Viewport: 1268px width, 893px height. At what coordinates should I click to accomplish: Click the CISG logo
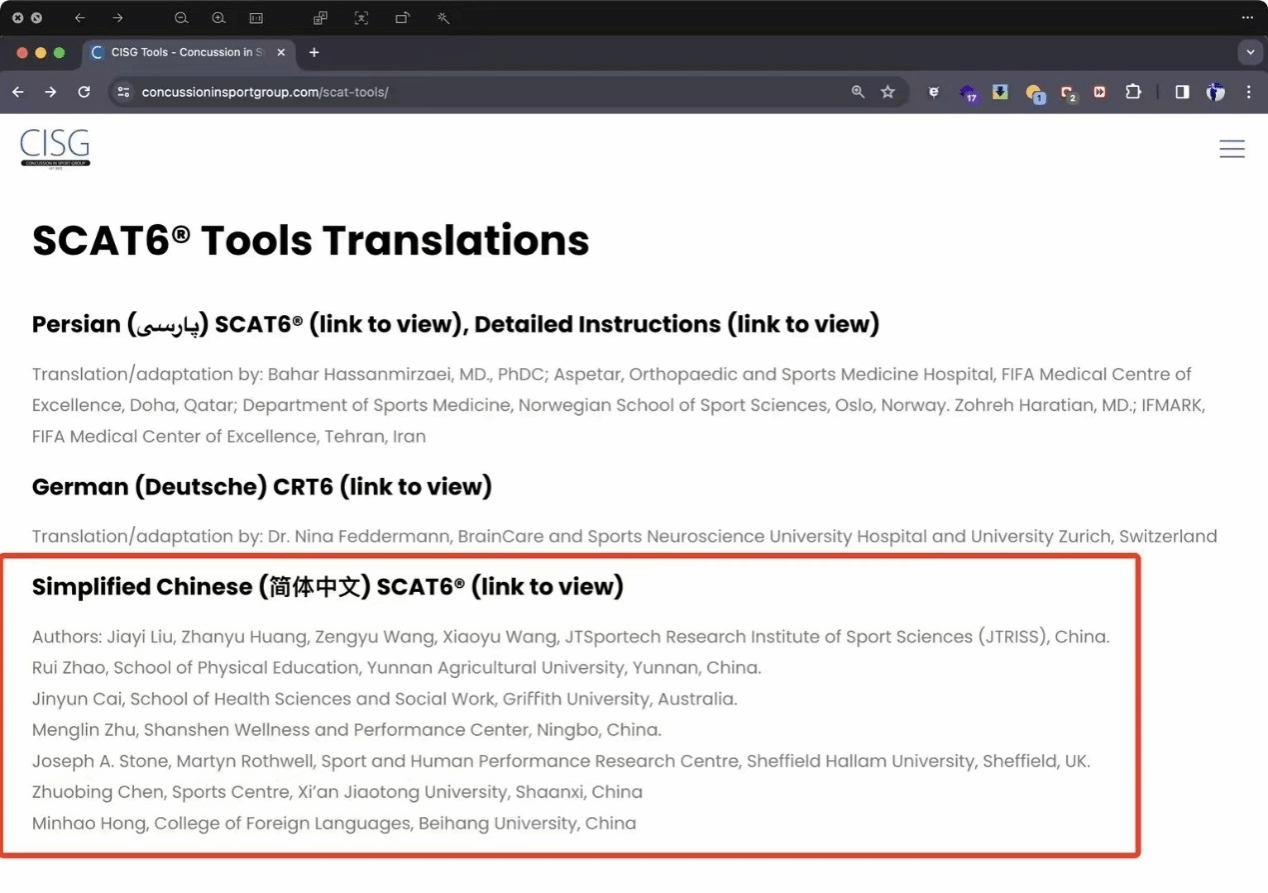pyautogui.click(x=55, y=149)
